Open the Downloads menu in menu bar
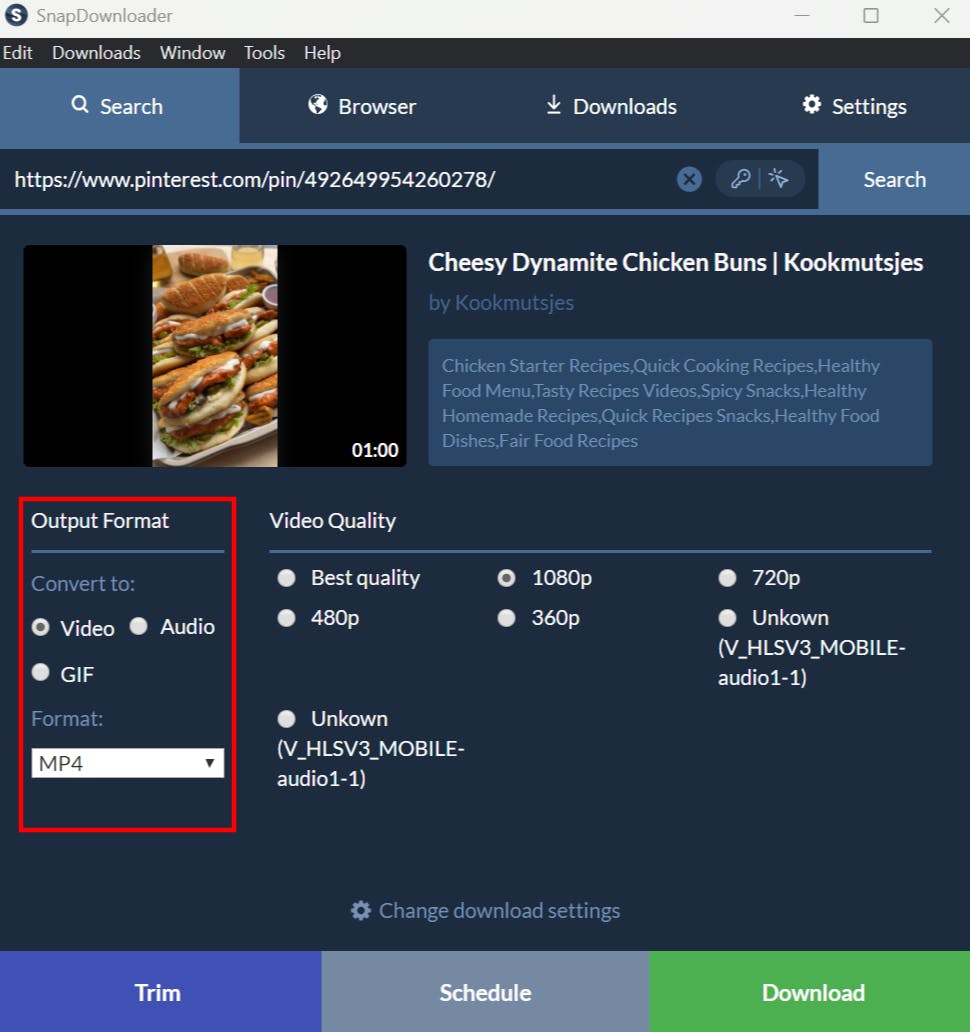The width and height of the screenshot is (970, 1032). [96, 53]
